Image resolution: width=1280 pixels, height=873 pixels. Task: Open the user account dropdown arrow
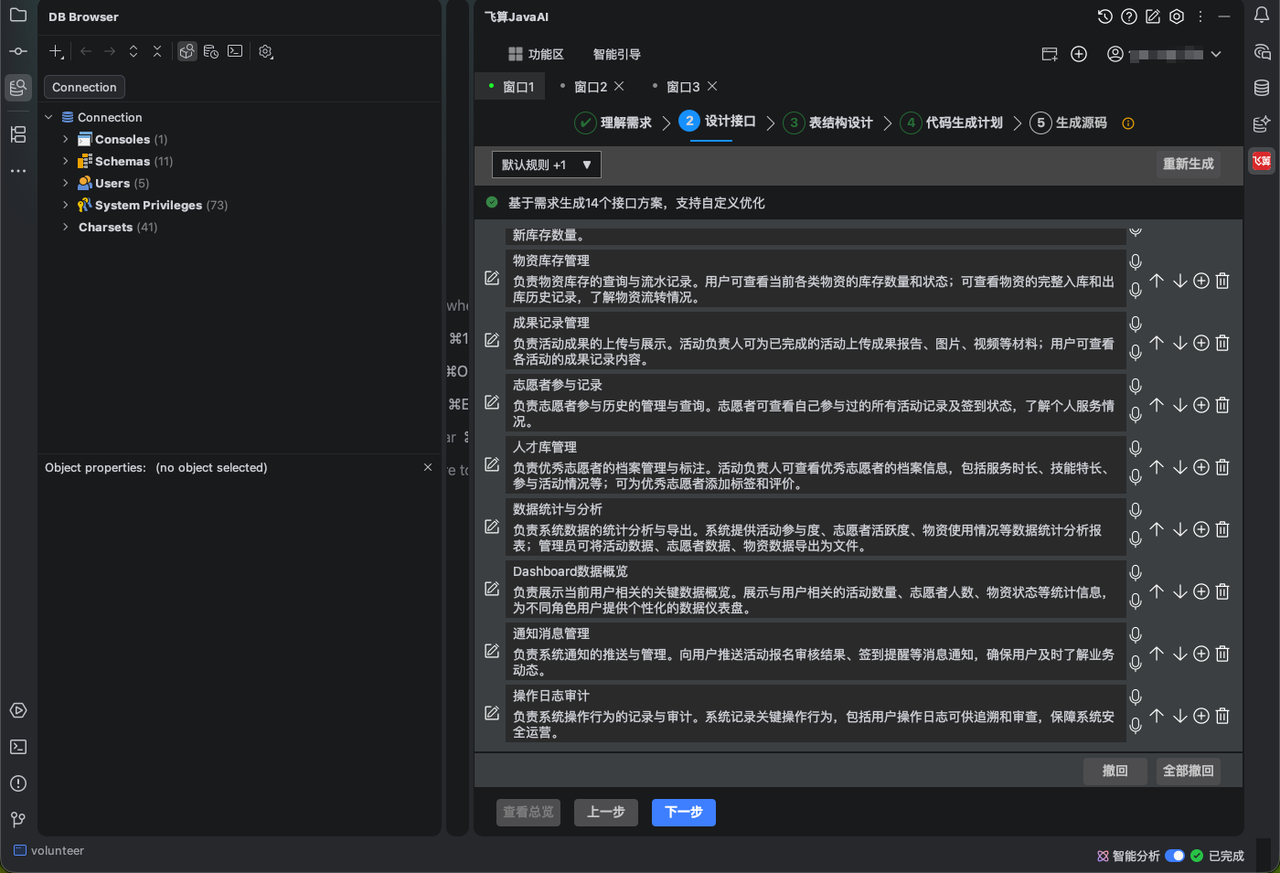pyautogui.click(x=1216, y=54)
